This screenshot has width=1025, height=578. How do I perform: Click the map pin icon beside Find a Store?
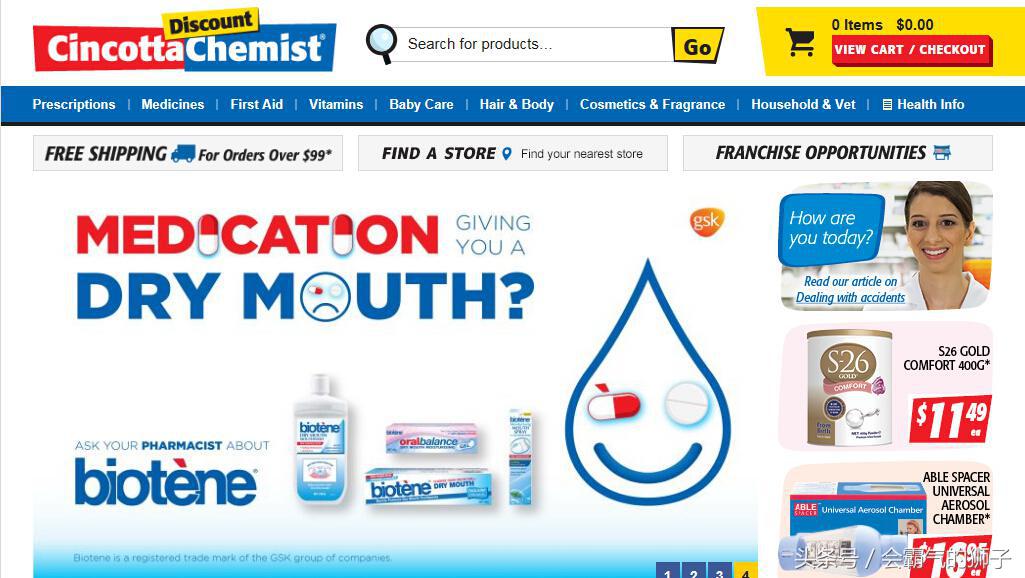pos(507,154)
